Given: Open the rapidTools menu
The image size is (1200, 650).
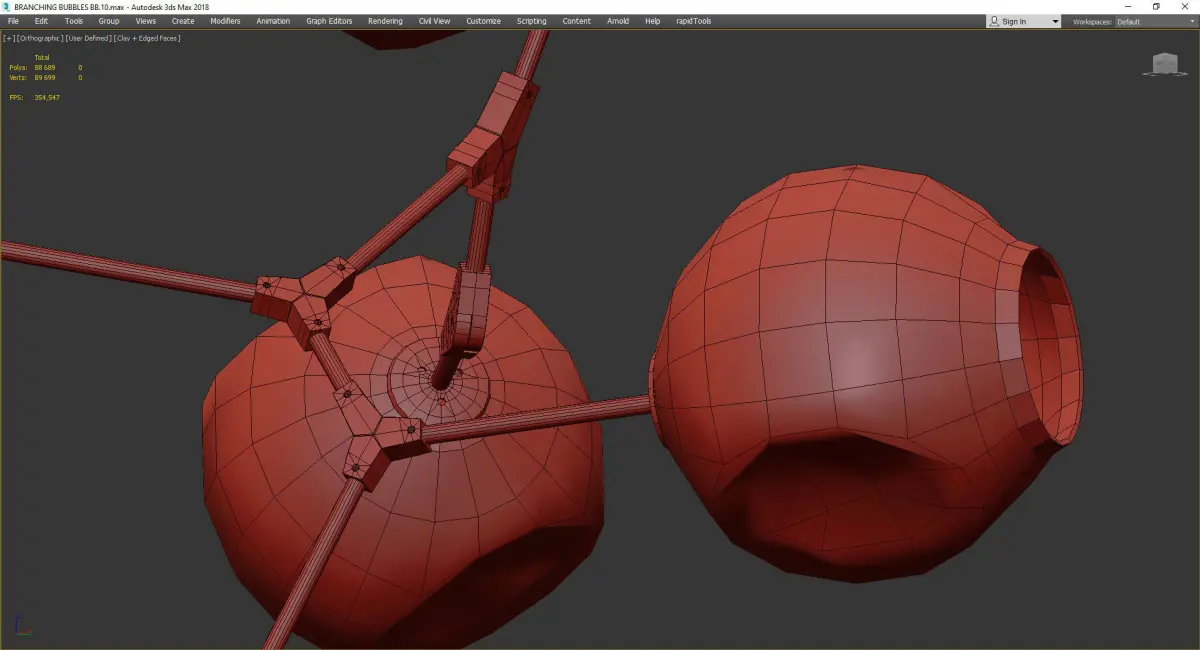Looking at the screenshot, I should 694,21.
